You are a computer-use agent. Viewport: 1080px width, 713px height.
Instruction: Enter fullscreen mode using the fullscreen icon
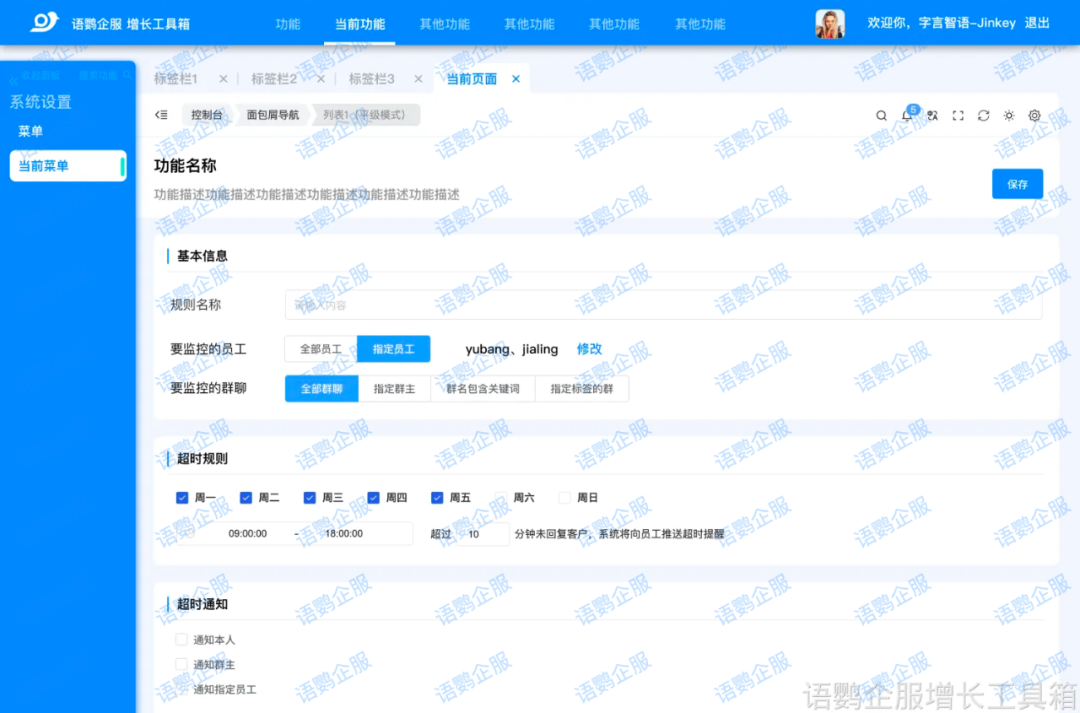coord(958,115)
